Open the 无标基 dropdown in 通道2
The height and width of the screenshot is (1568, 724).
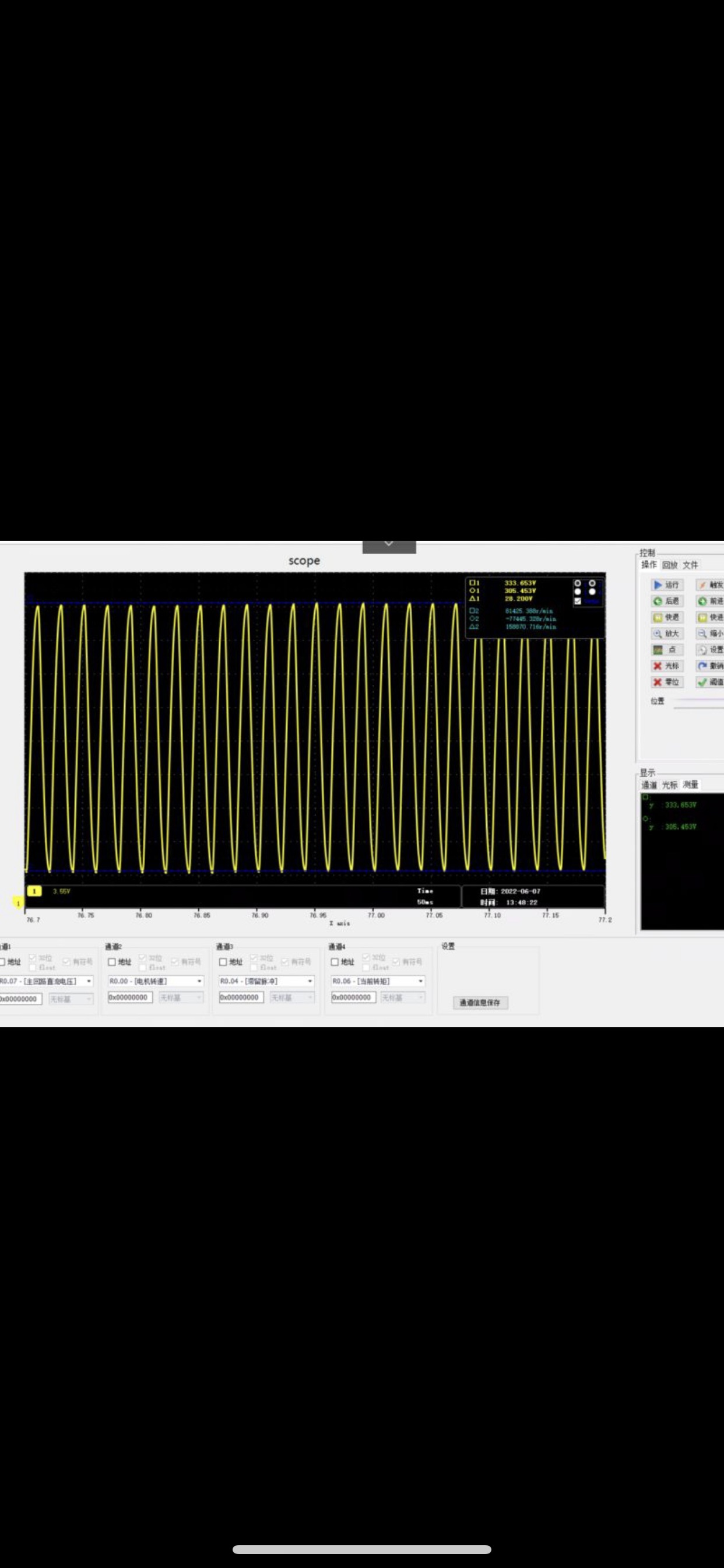[181, 998]
